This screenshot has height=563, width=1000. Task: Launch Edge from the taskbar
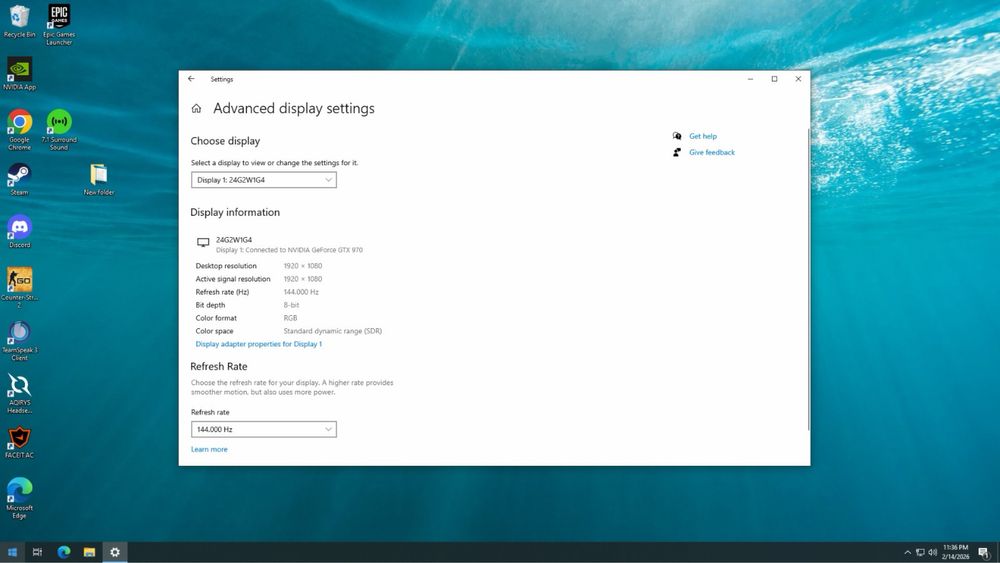(x=64, y=552)
